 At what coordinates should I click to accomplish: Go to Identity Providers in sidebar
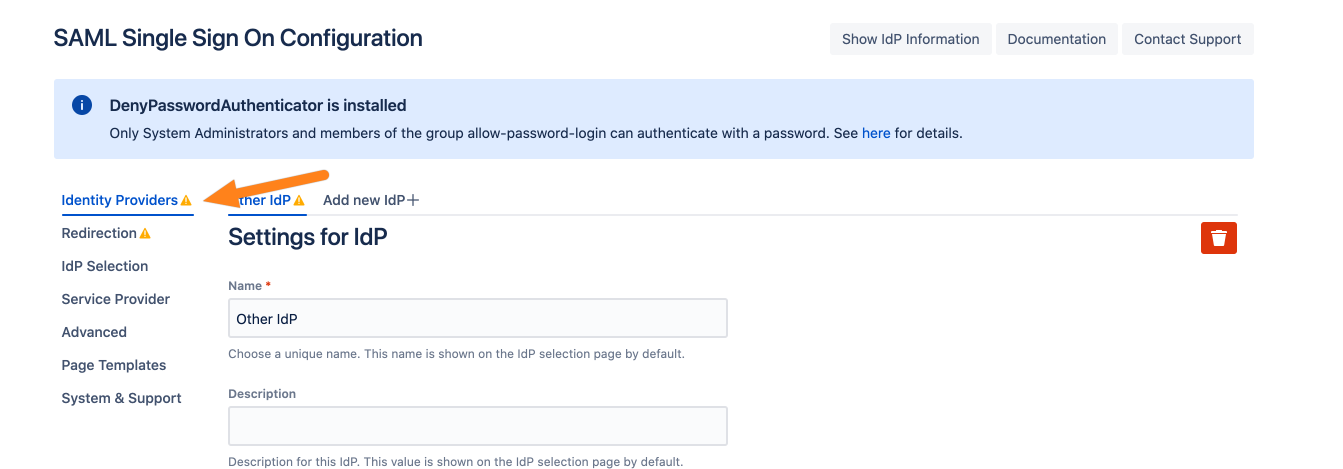119,200
